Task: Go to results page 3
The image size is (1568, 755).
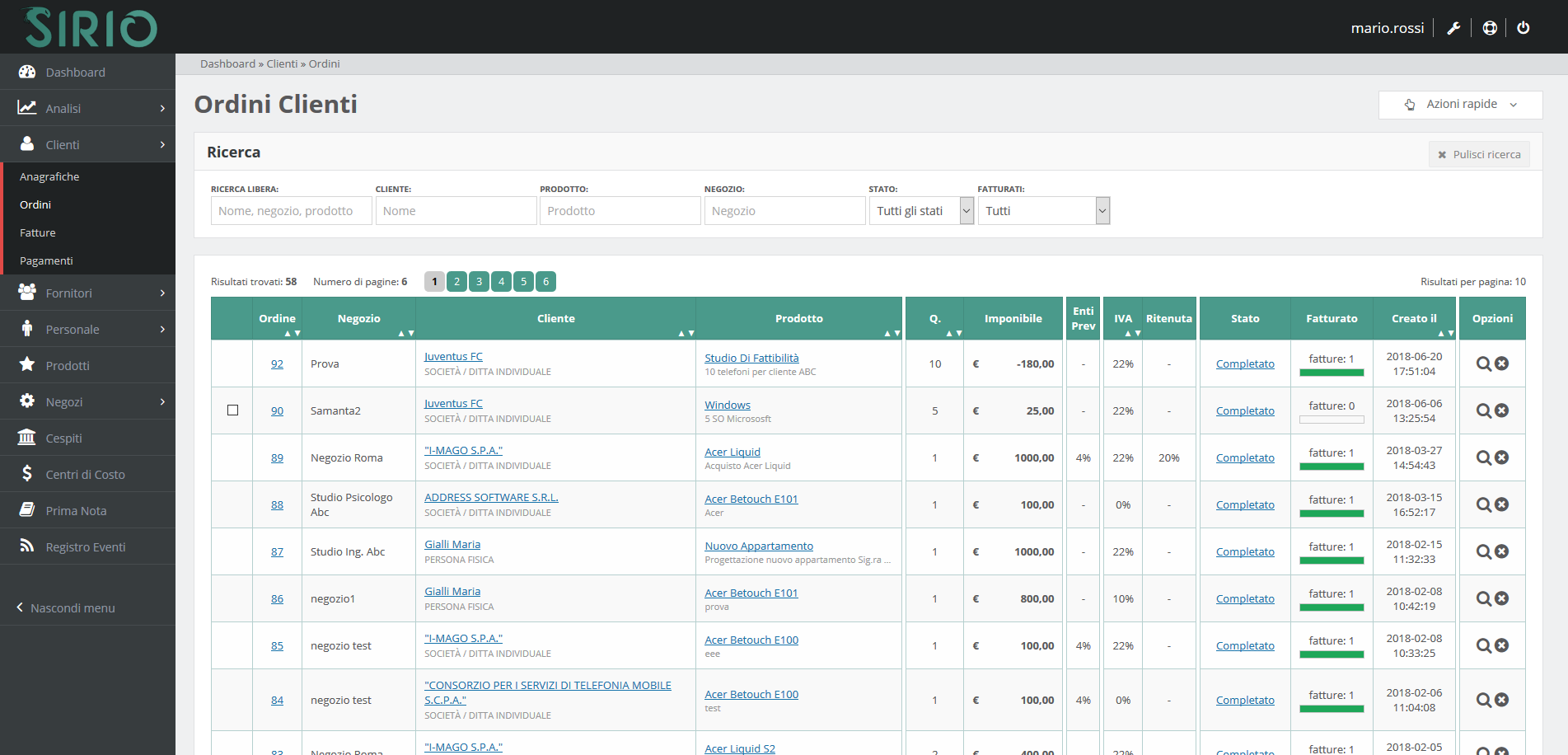Action: [x=479, y=282]
